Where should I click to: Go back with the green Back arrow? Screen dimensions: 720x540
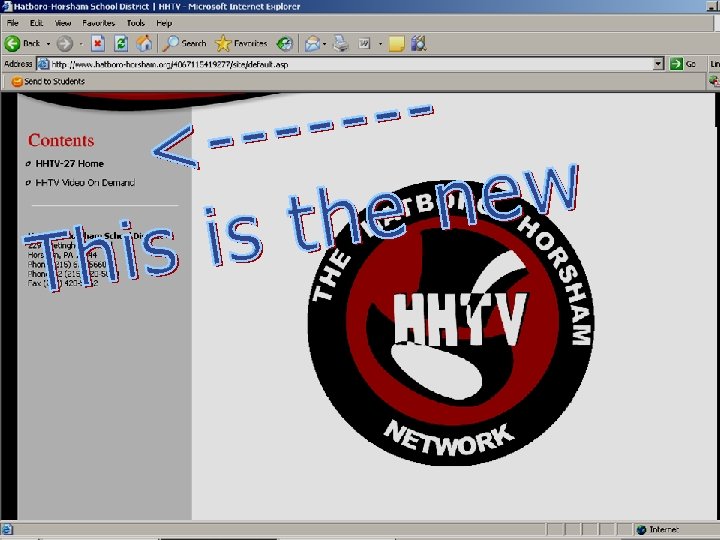click(x=22, y=44)
